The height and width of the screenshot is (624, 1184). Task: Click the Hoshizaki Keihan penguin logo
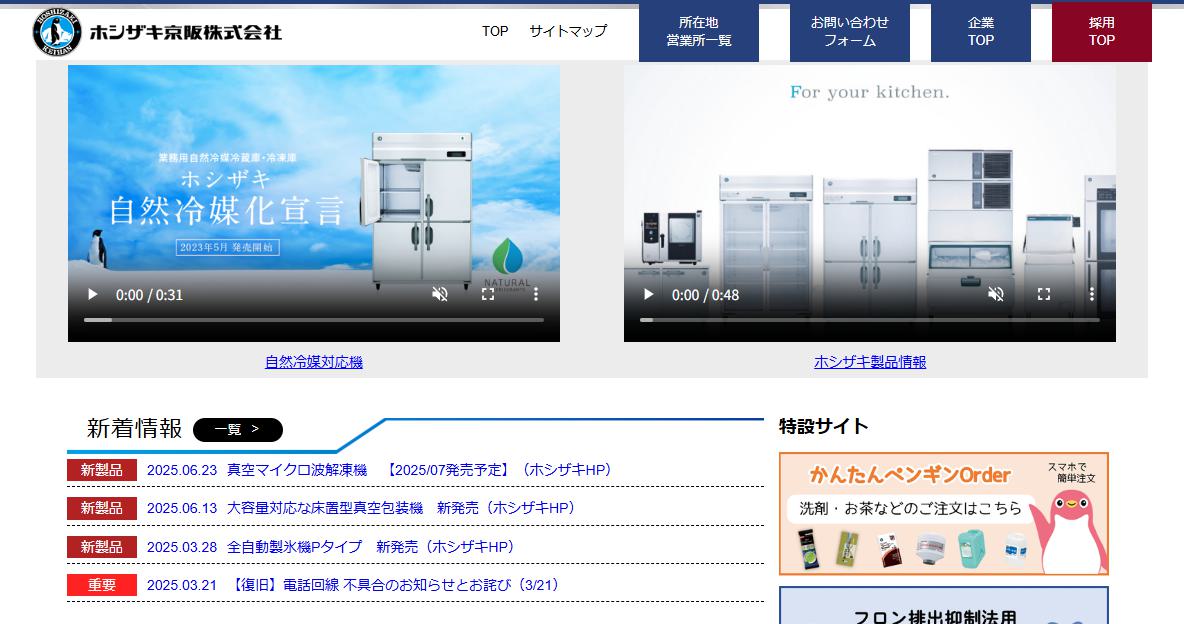[57, 32]
